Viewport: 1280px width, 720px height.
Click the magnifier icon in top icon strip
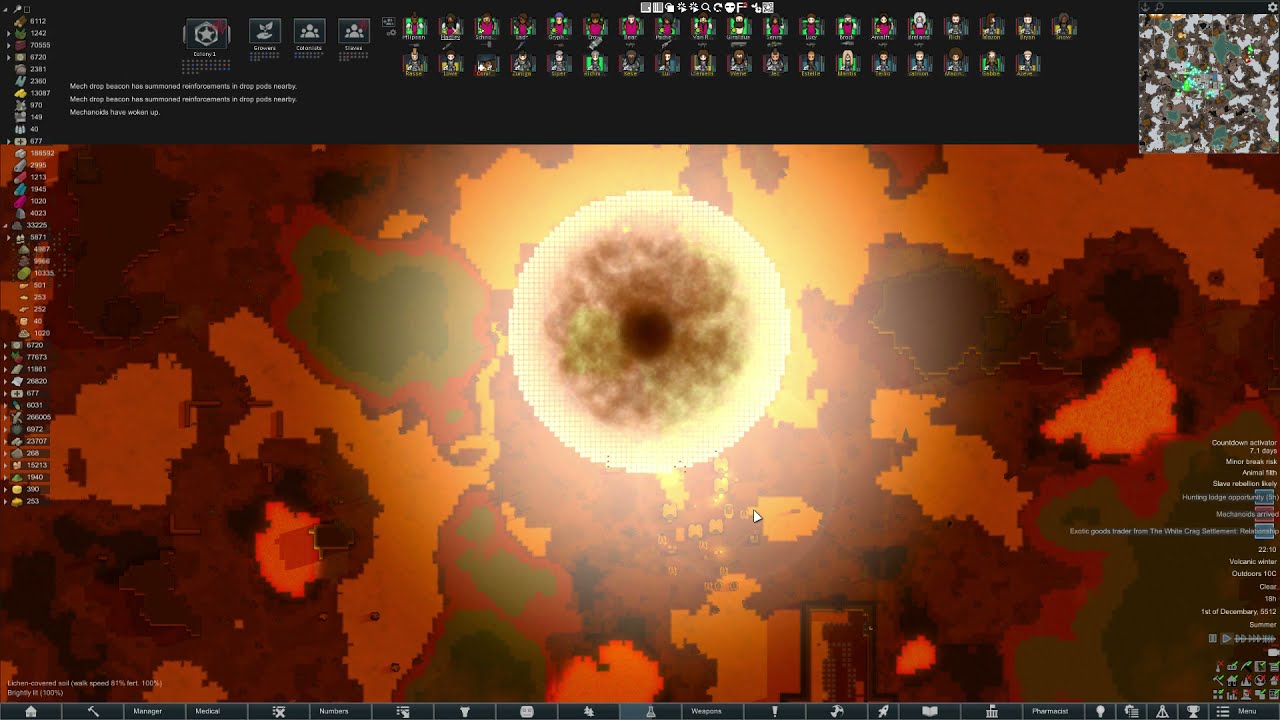pos(706,7)
